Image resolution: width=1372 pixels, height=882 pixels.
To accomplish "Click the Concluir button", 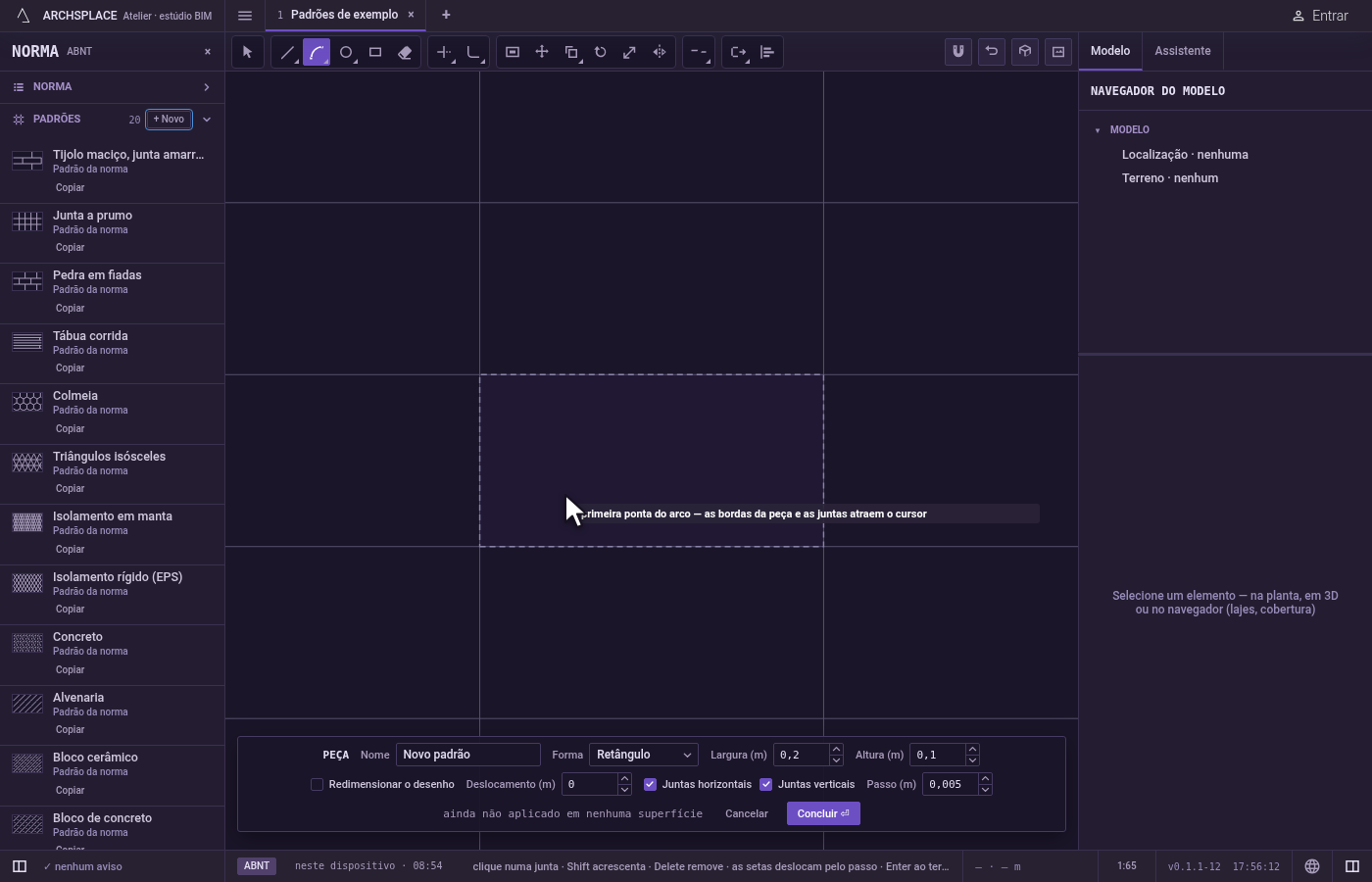I will [x=823, y=813].
